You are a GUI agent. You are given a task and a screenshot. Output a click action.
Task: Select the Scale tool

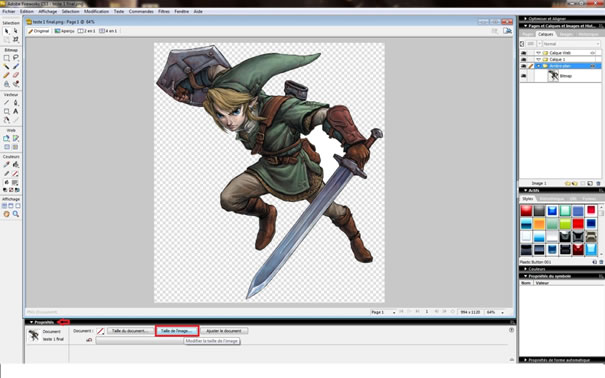[7, 39]
